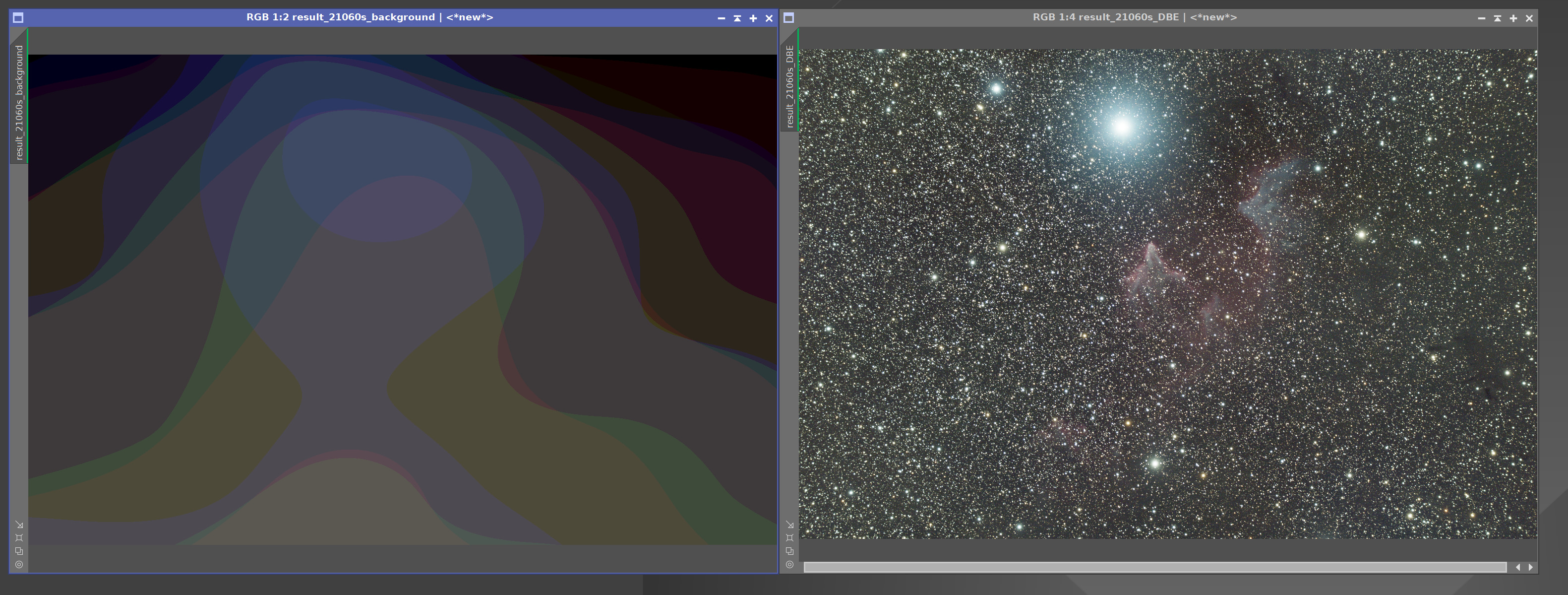1568x595 pixels.
Task: Click the background model image canvas
Action: [402, 300]
